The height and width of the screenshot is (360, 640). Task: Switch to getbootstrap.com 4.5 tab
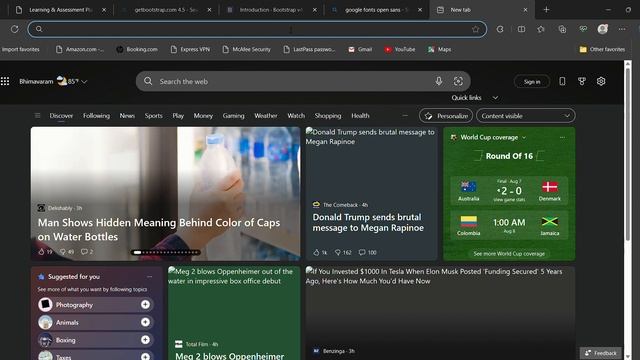[x=166, y=10]
